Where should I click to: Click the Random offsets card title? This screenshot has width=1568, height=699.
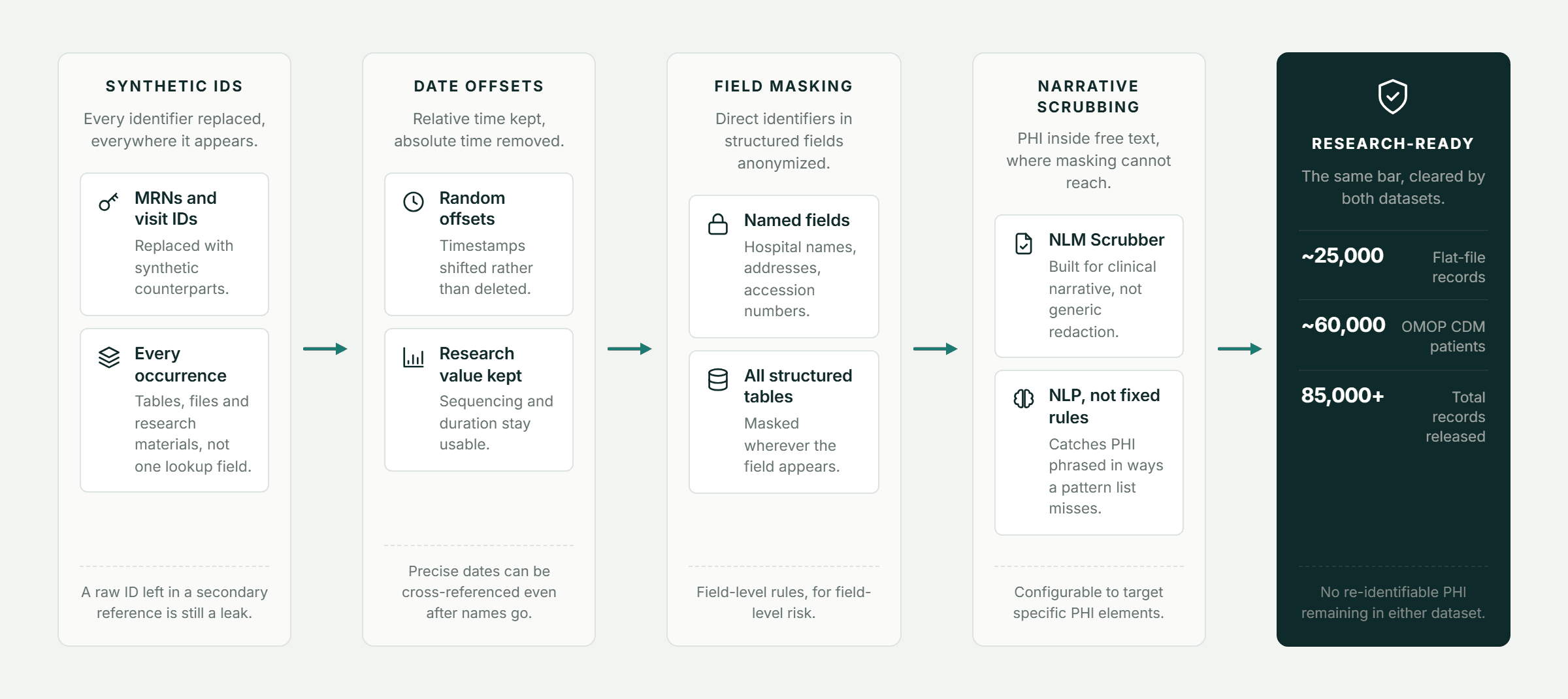point(472,208)
